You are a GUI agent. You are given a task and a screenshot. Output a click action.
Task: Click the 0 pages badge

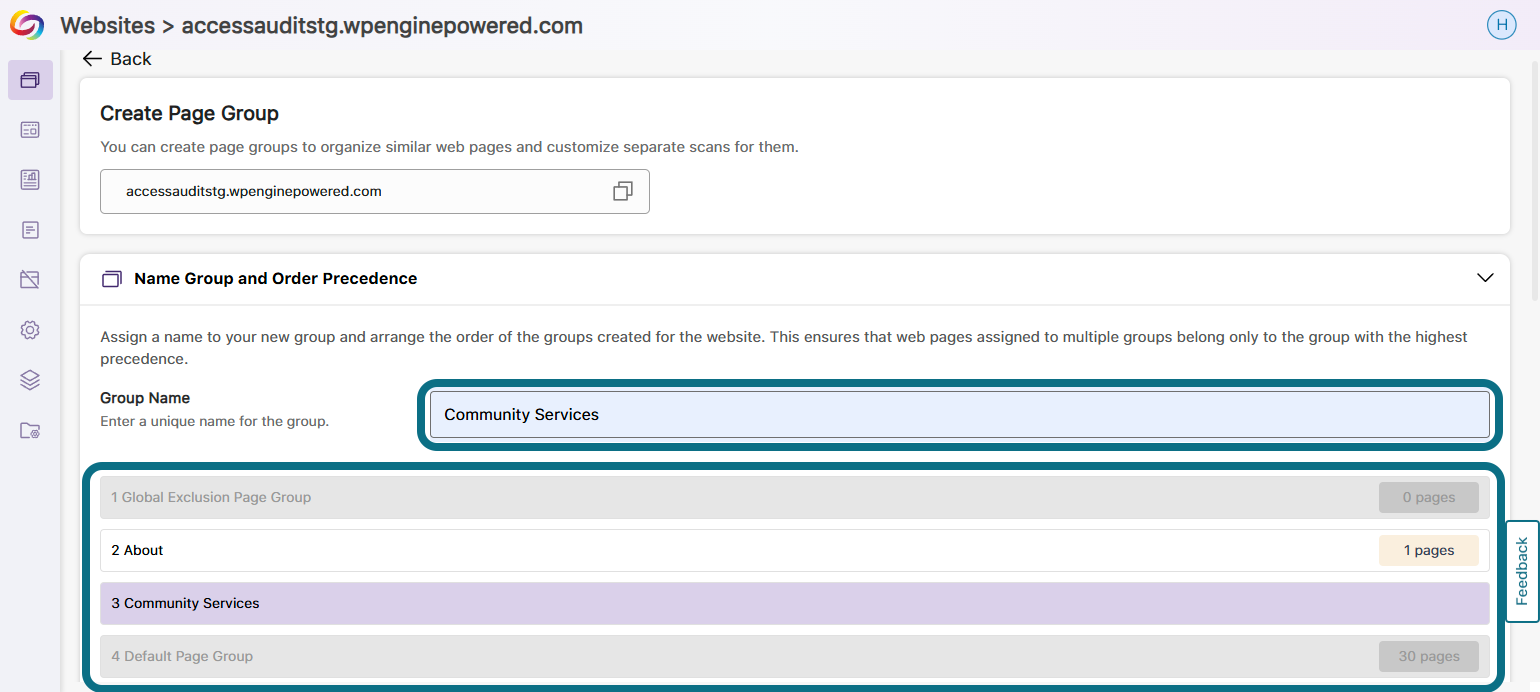(1428, 497)
